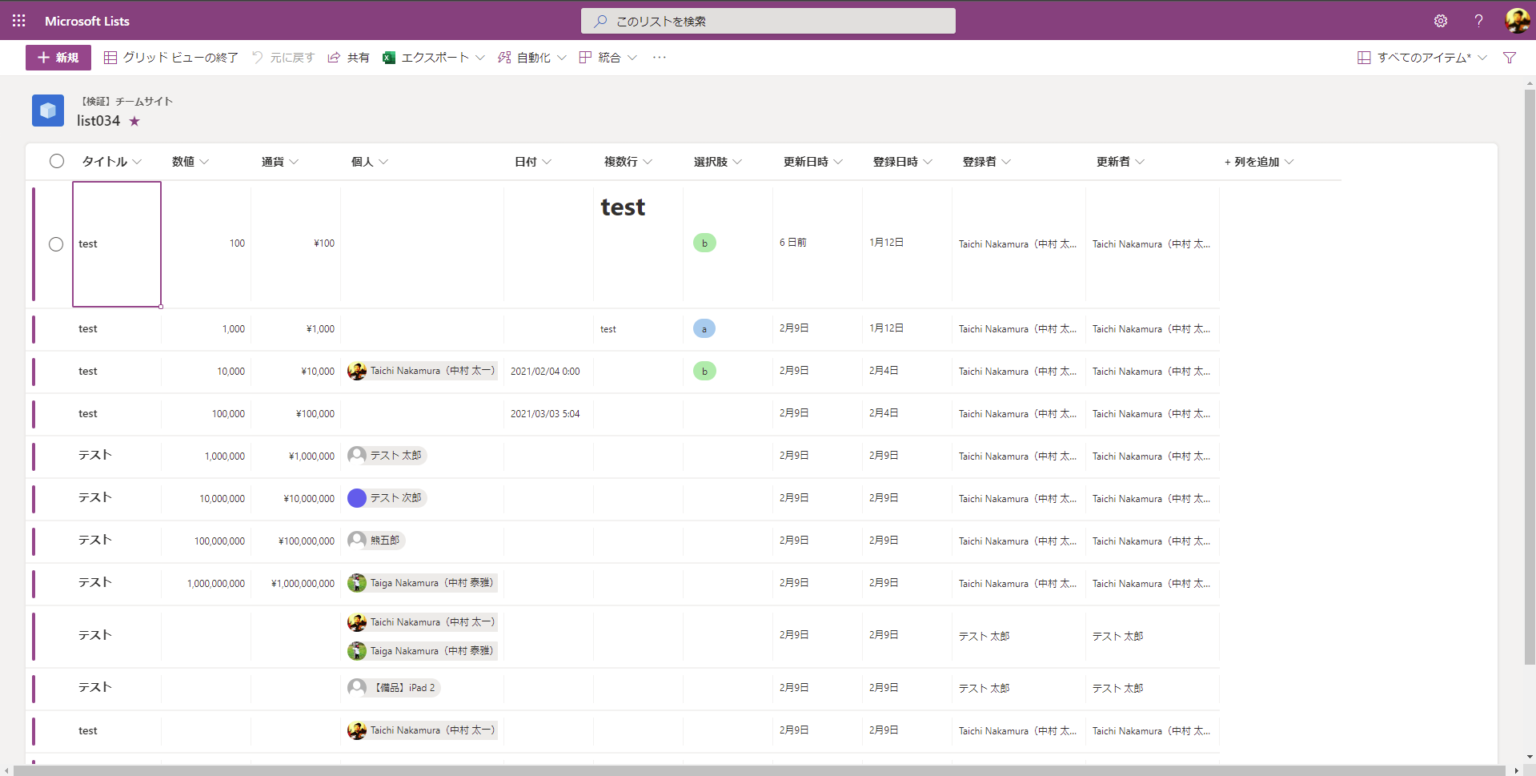Screen dimensions: 1536x776
Task: Click the green 'b' choice pill in first row
Action: pos(704,243)
